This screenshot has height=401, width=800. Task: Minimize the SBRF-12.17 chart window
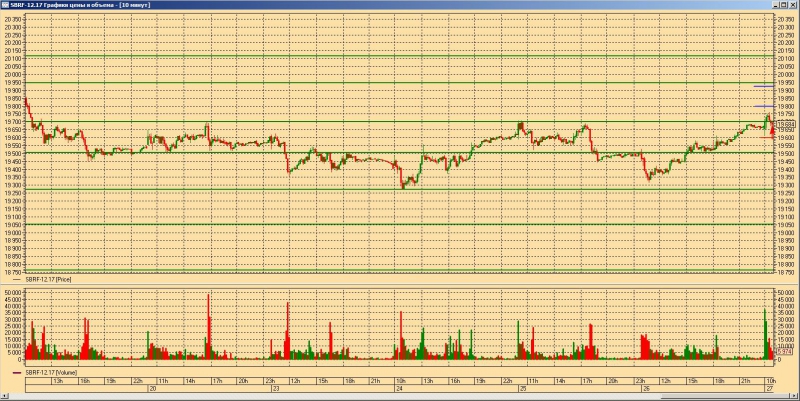pyautogui.click(x=777, y=5)
